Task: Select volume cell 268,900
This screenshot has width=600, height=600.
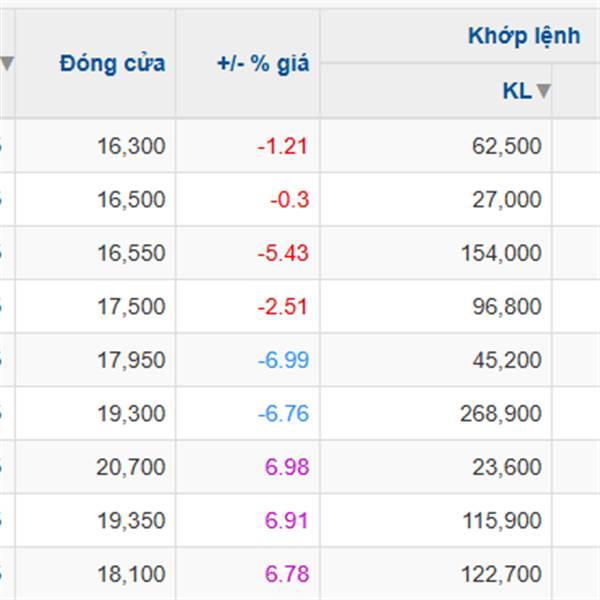Action: pyautogui.click(x=501, y=414)
